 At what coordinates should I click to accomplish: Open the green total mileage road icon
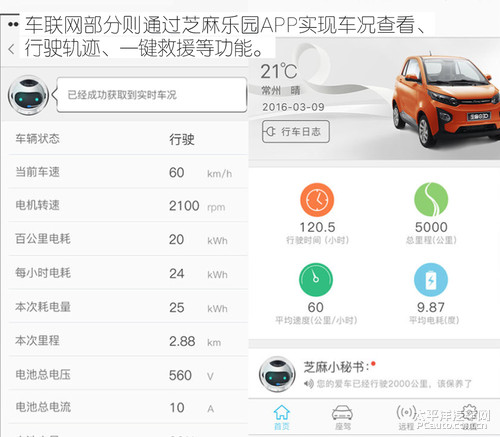pos(431,199)
